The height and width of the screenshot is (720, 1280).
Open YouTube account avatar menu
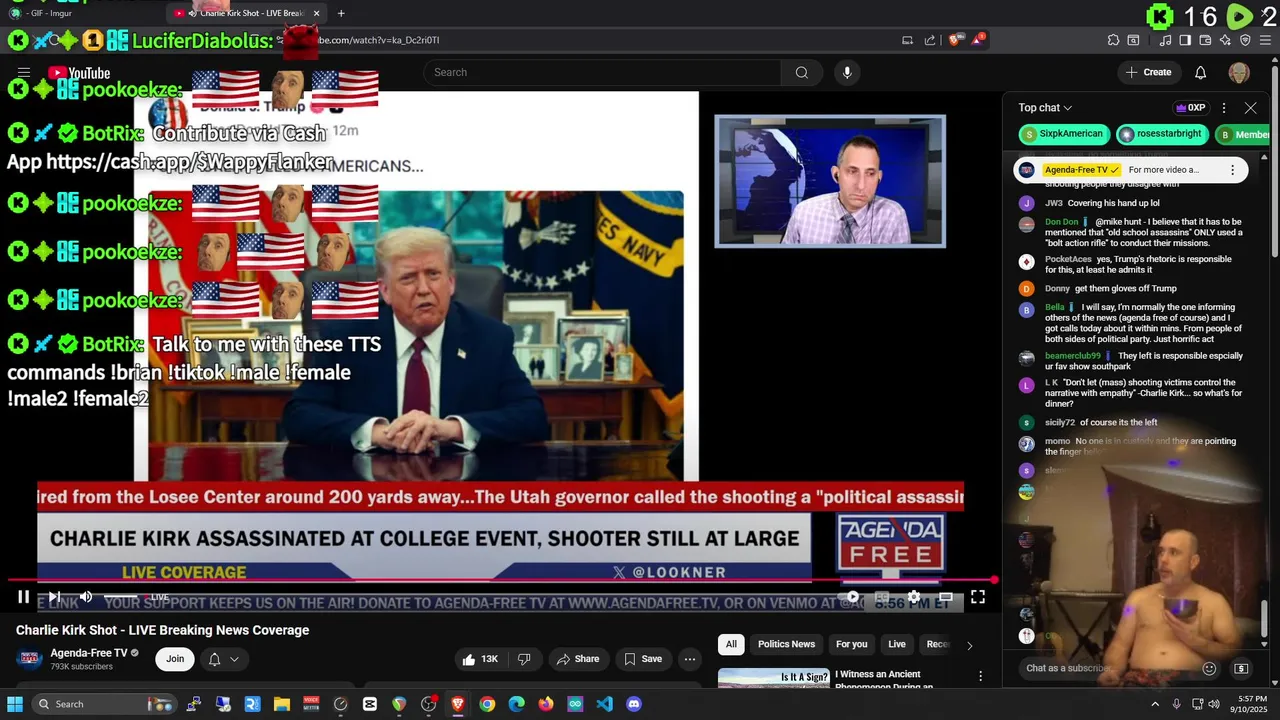(1239, 72)
